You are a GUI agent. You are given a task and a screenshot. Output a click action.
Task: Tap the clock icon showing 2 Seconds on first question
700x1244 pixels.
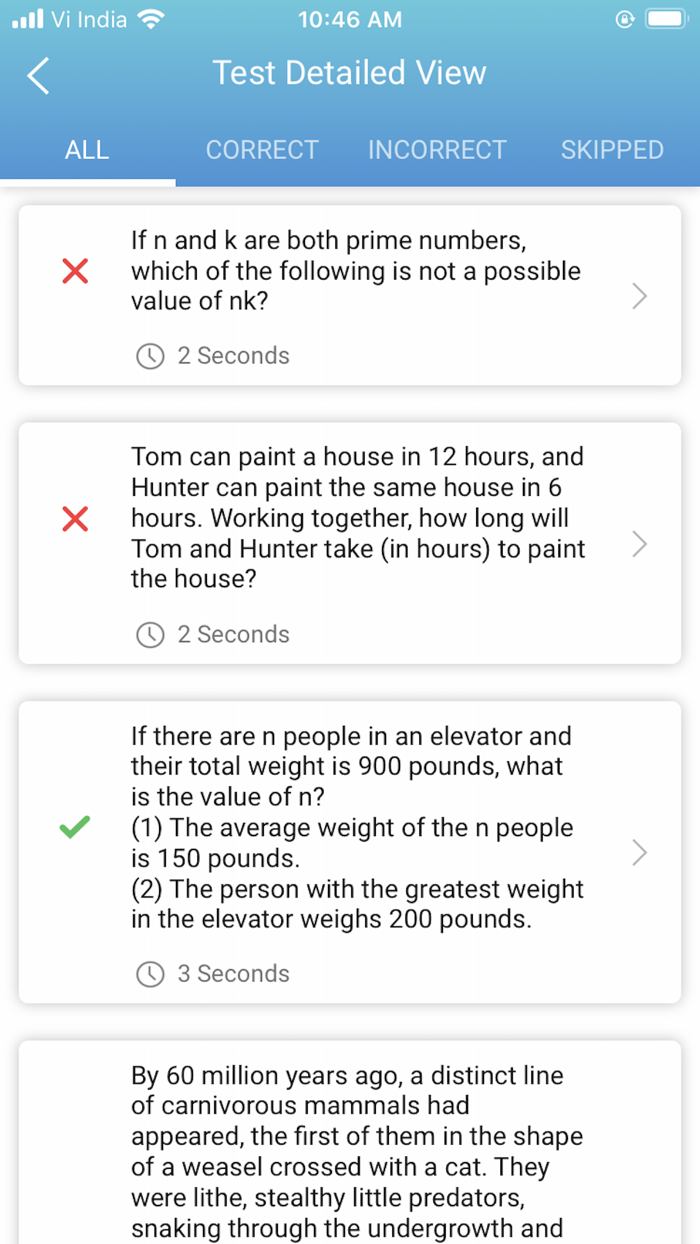pos(149,355)
